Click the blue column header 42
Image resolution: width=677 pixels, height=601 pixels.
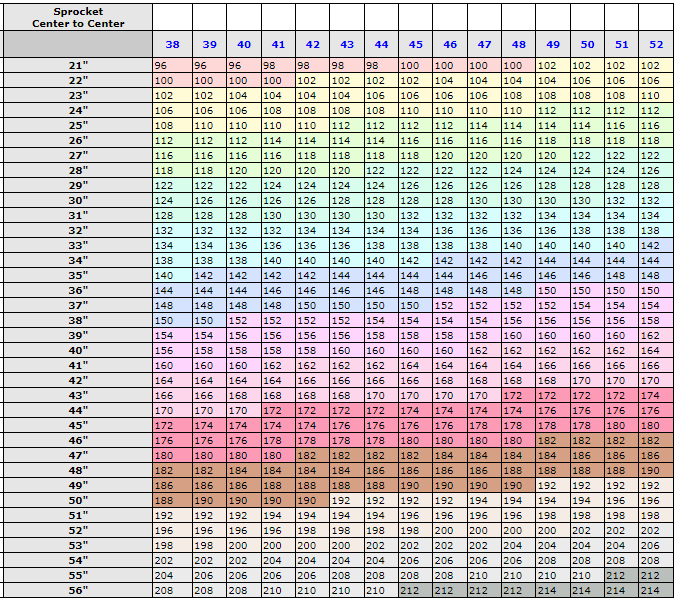(313, 44)
